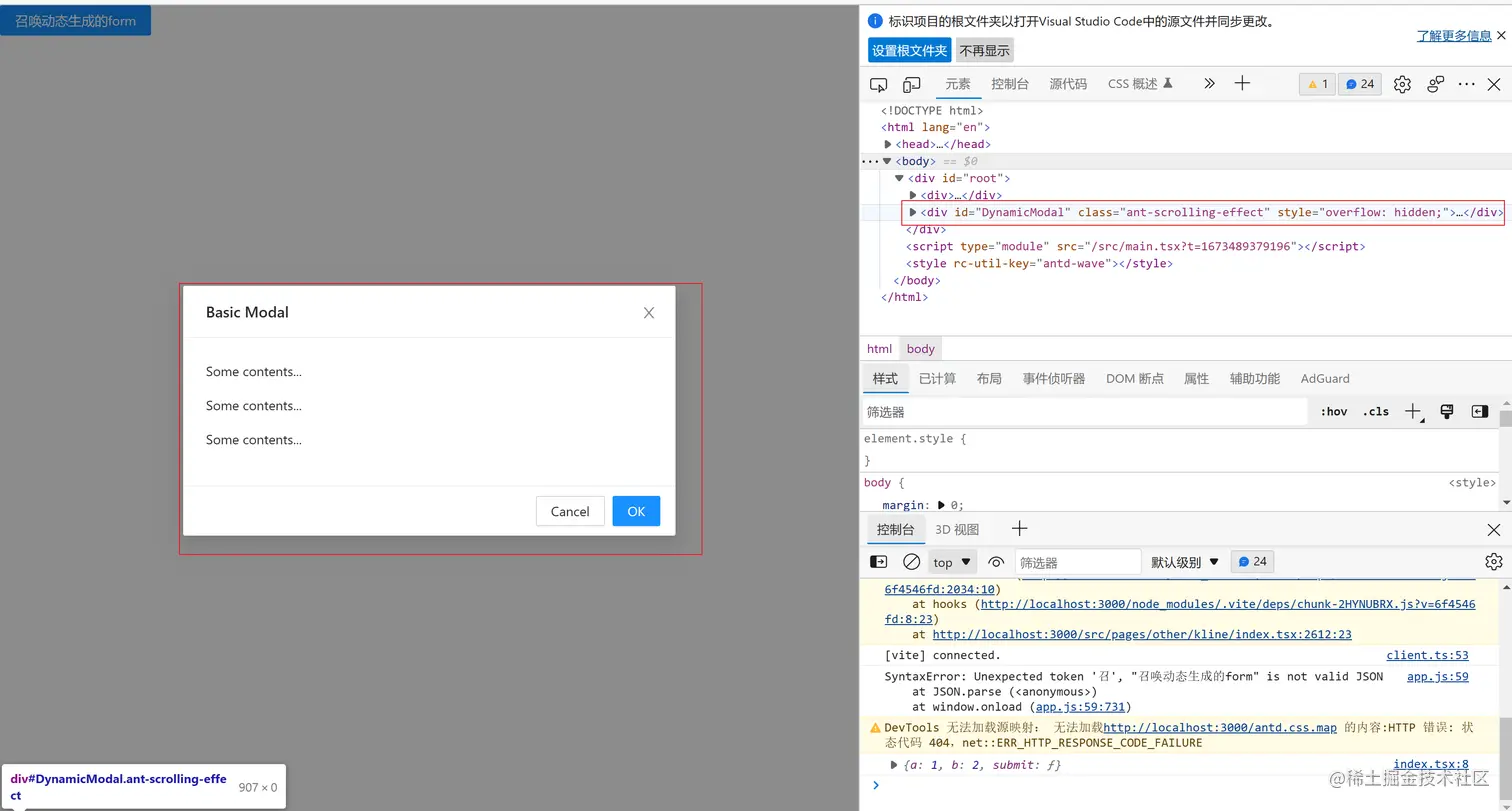Screen dimensions: 1512x811
Task: Expand the logged object {a: 1, b: 2}
Action: [x=895, y=765]
